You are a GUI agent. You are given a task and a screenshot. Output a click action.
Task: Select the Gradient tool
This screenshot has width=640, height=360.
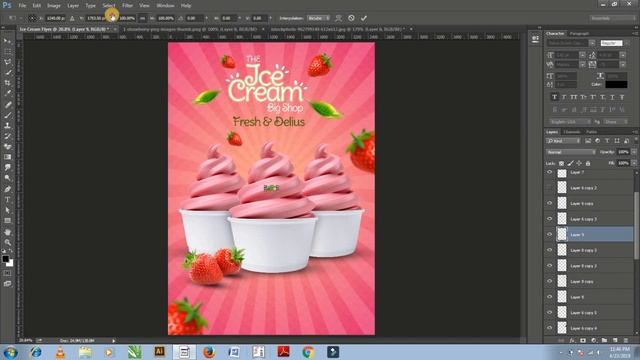(x=7, y=157)
